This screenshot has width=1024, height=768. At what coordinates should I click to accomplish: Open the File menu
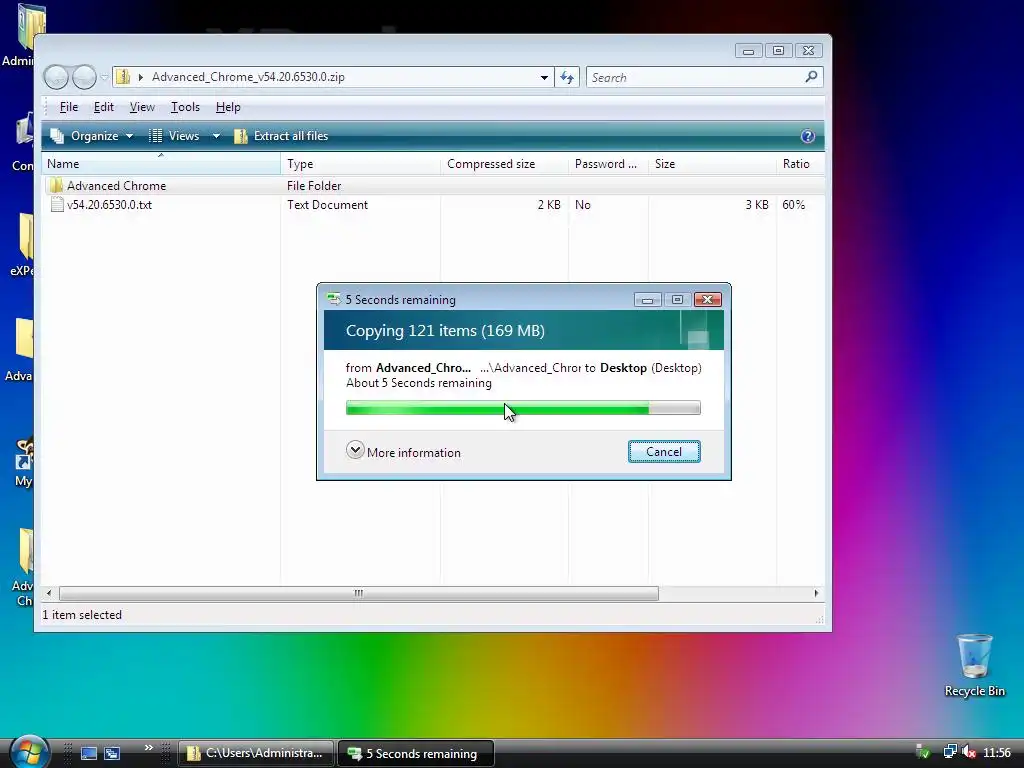(69, 107)
